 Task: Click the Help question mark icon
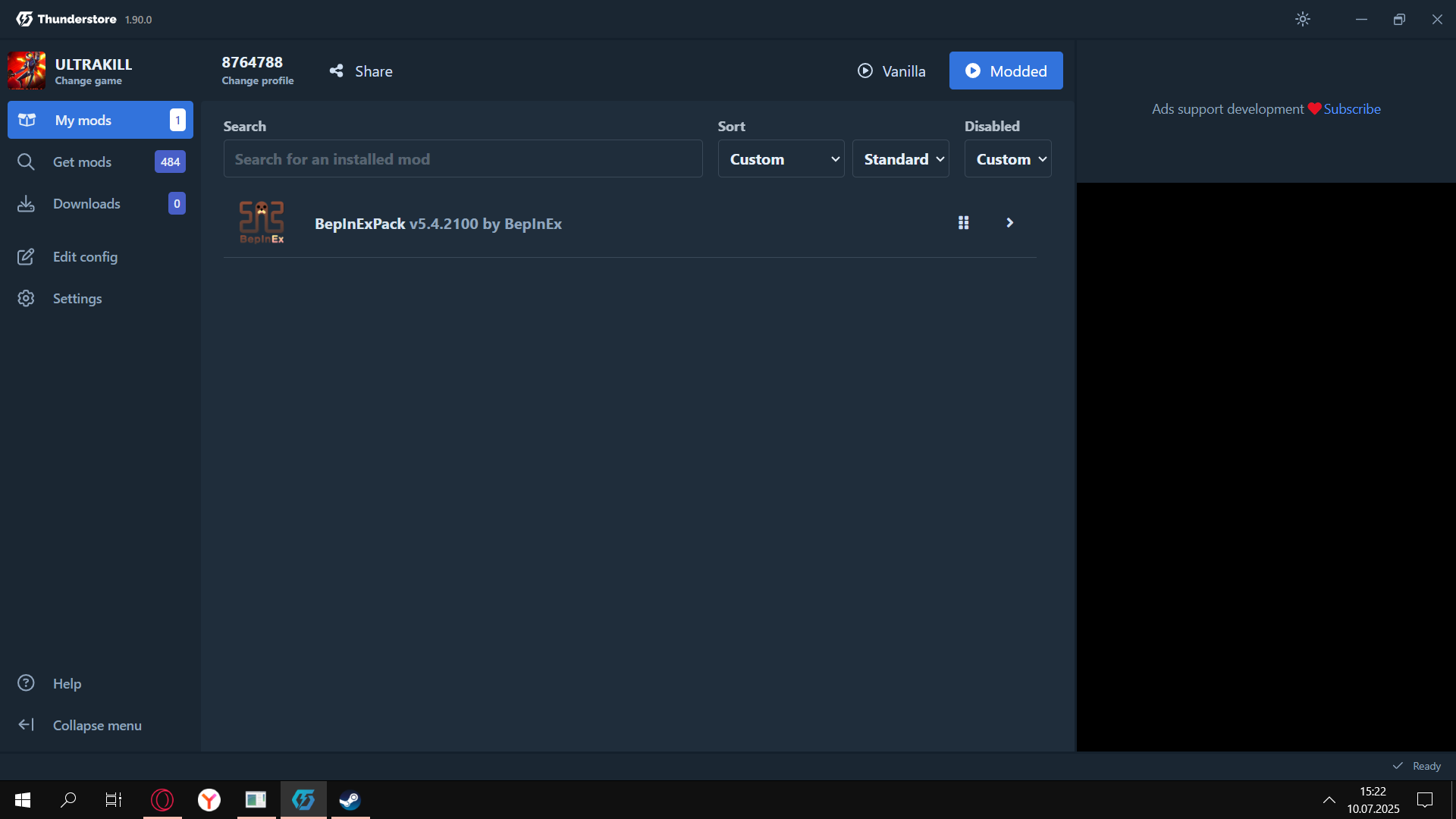(x=26, y=683)
